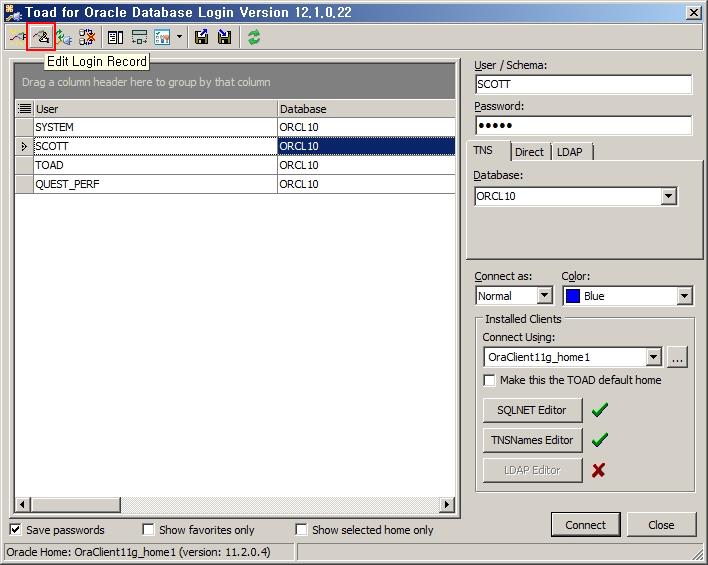Open the TNSNames Editor

pyautogui.click(x=532, y=440)
